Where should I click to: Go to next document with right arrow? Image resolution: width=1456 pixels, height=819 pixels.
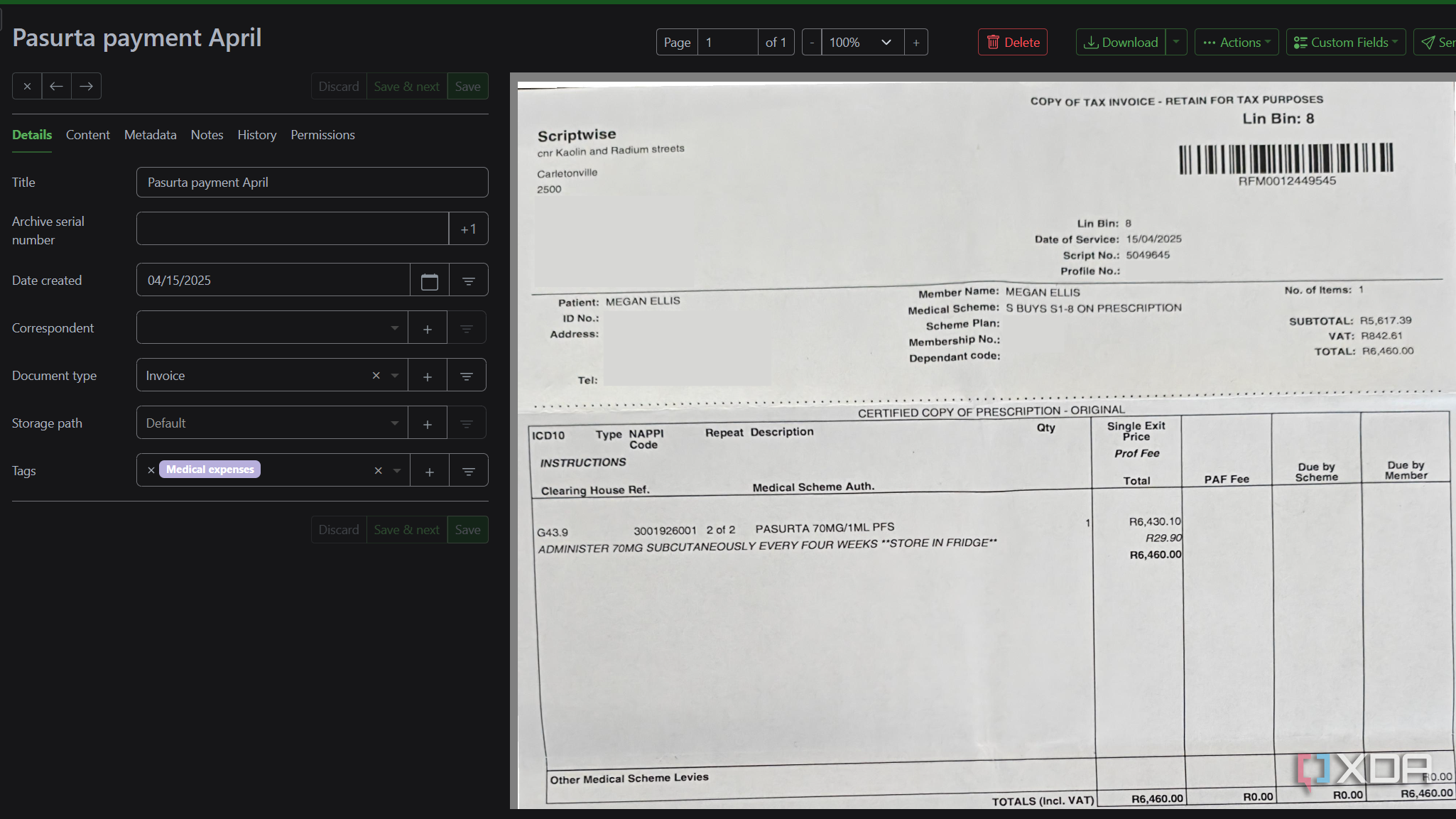(86, 86)
